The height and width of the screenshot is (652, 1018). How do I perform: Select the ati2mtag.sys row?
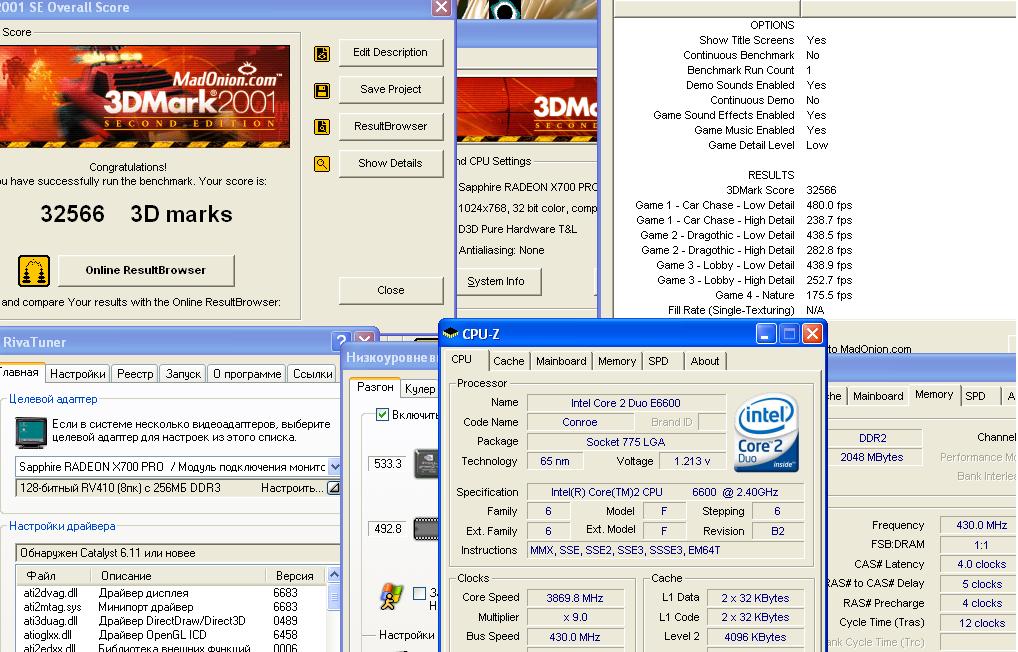(171, 607)
